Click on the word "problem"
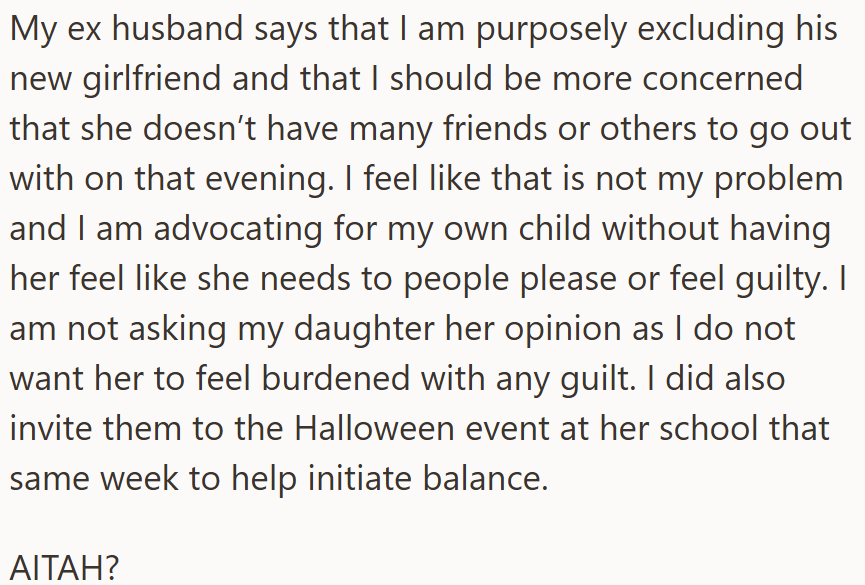Image resolution: width=865 pixels, height=585 pixels. pos(778,181)
